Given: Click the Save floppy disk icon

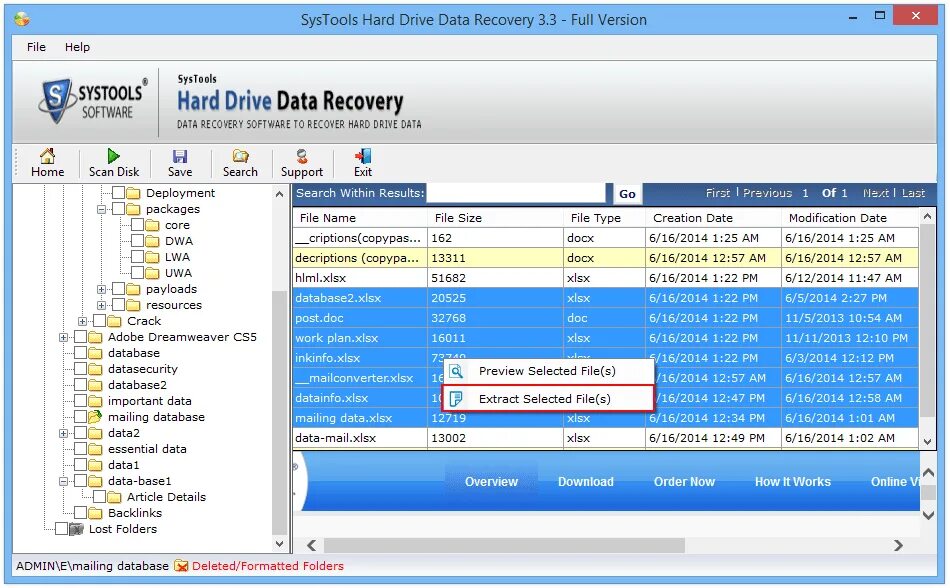Looking at the screenshot, I should pyautogui.click(x=180, y=156).
